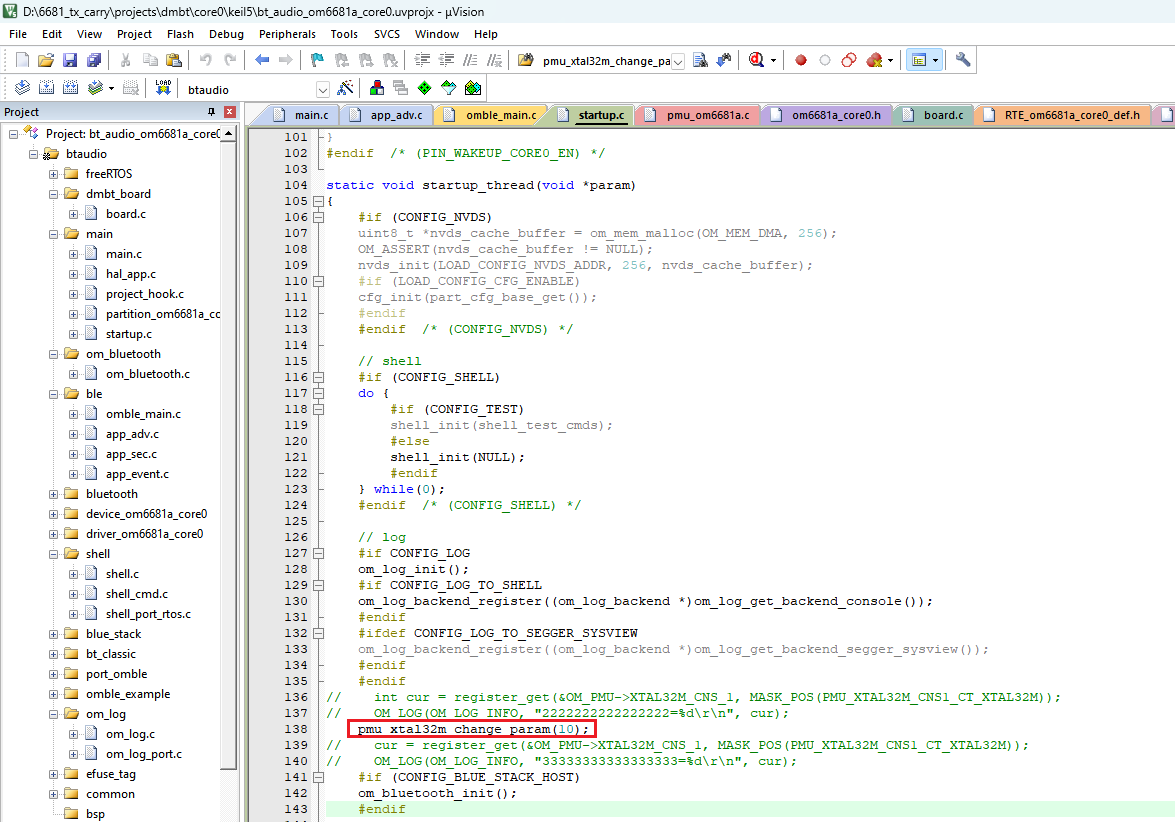This screenshot has height=822, width=1175.
Task: Switch to the board.c editor tab
Action: 934,115
